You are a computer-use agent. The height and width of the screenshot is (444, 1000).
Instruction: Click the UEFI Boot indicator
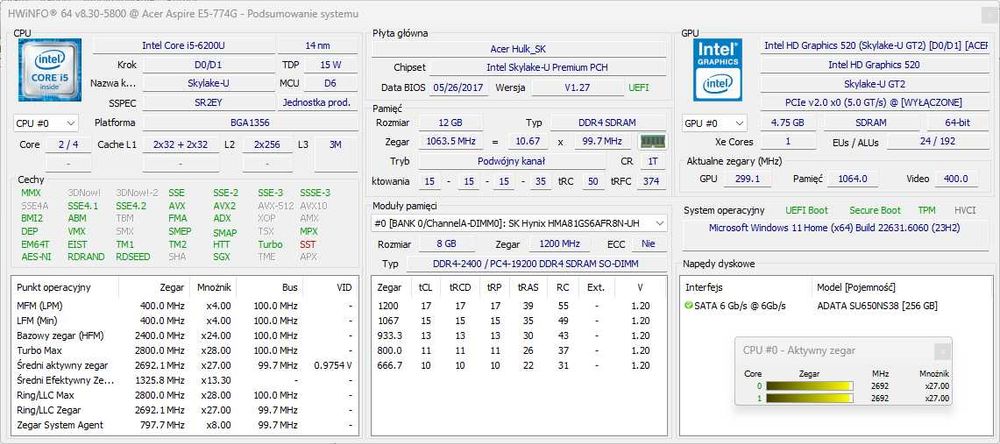click(807, 210)
